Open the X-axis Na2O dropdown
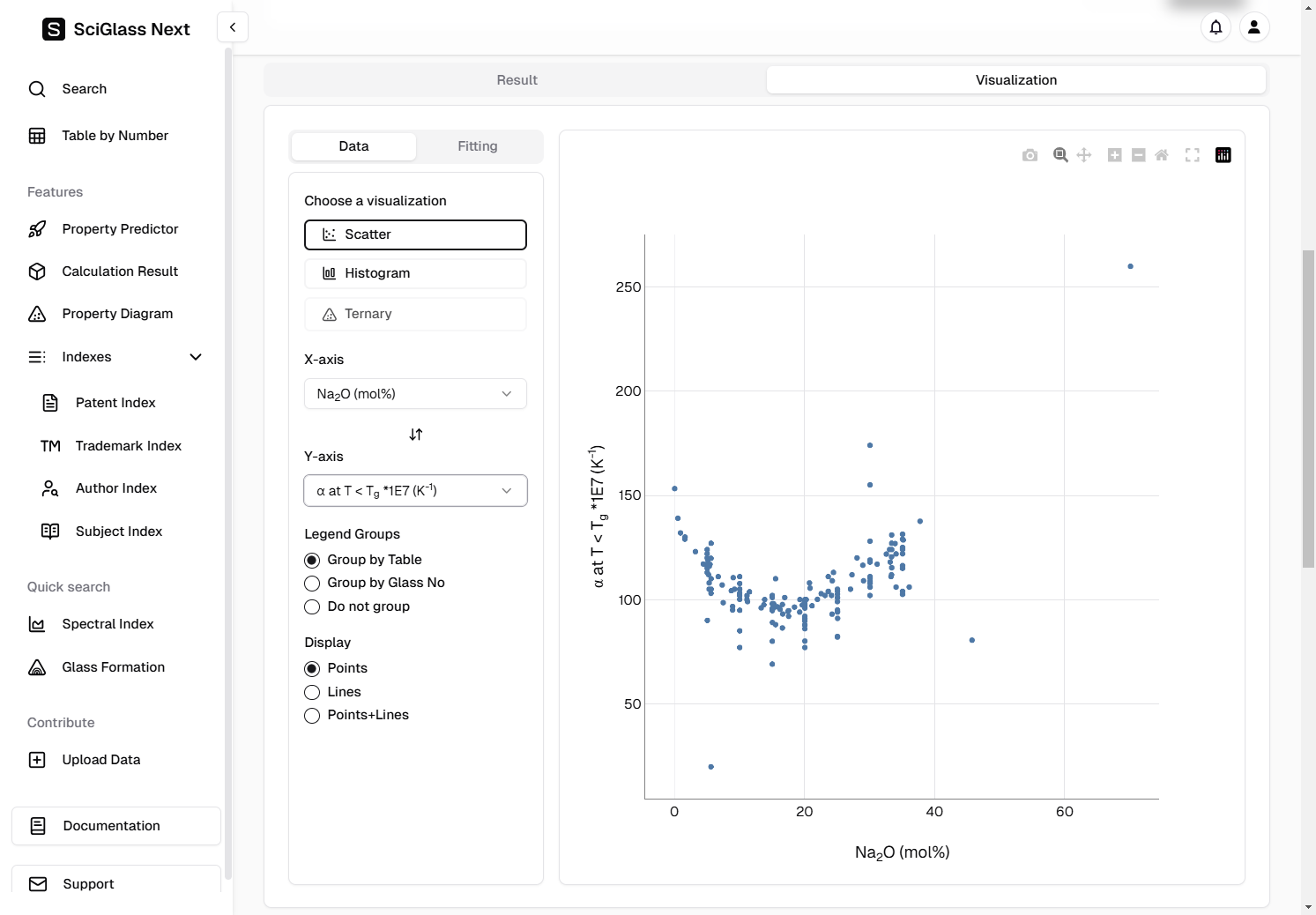 (x=415, y=394)
